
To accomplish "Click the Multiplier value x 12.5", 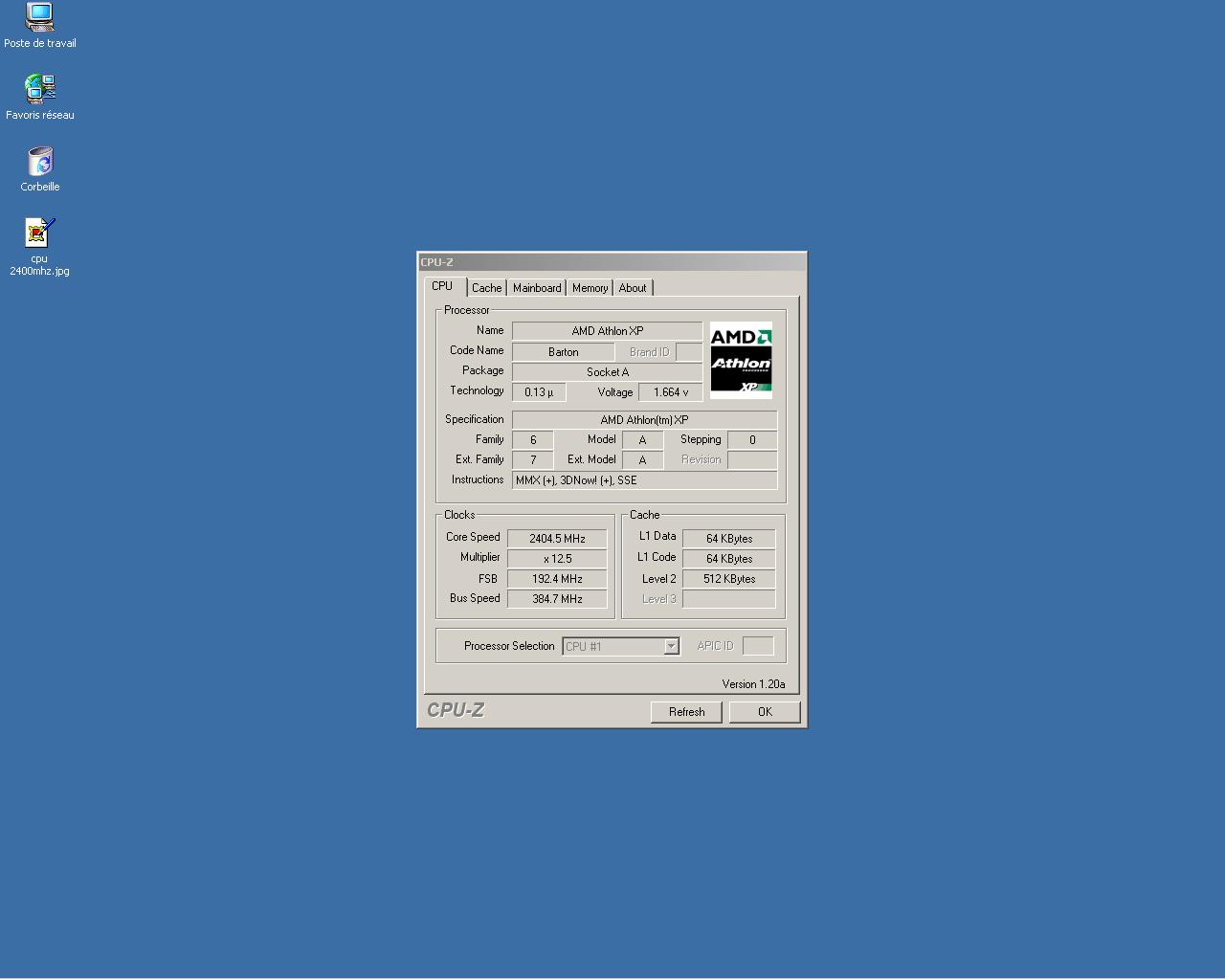I will pos(557,559).
